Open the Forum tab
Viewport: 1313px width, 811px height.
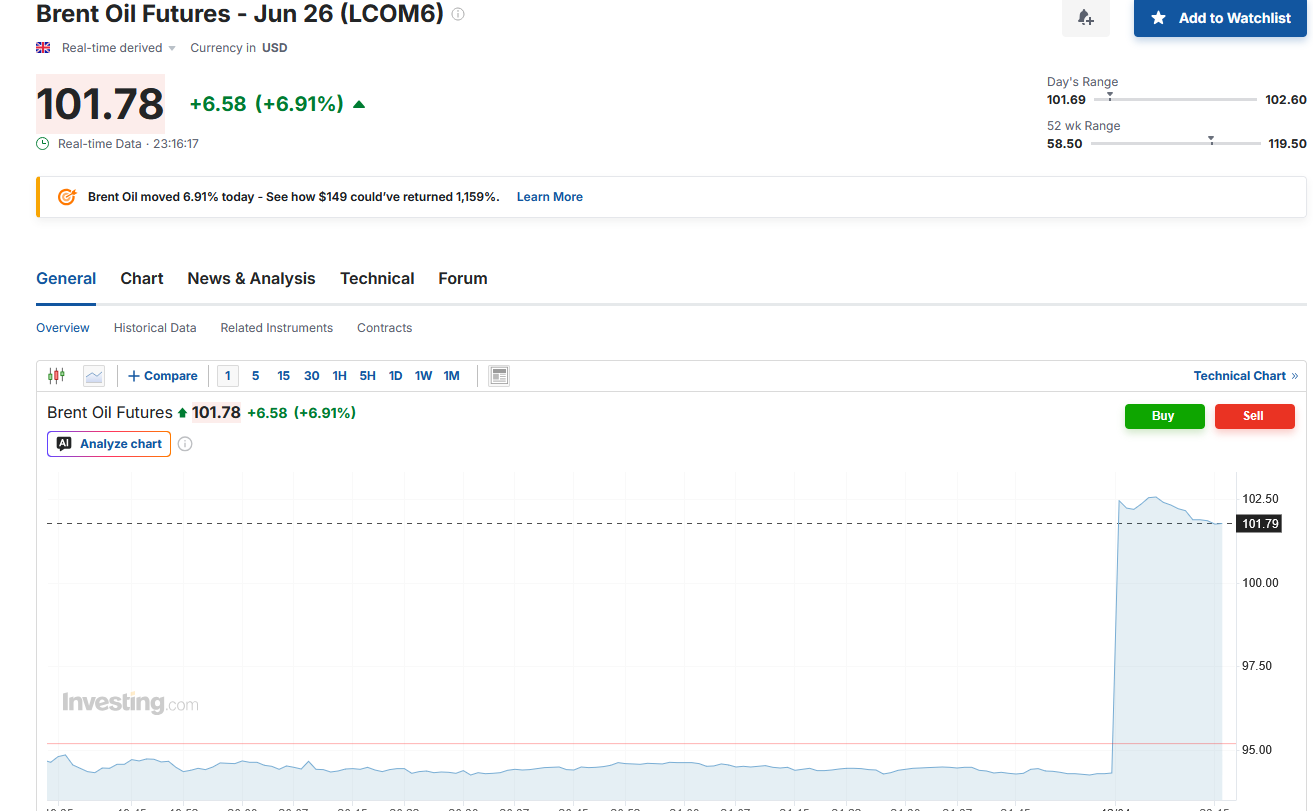tap(463, 279)
